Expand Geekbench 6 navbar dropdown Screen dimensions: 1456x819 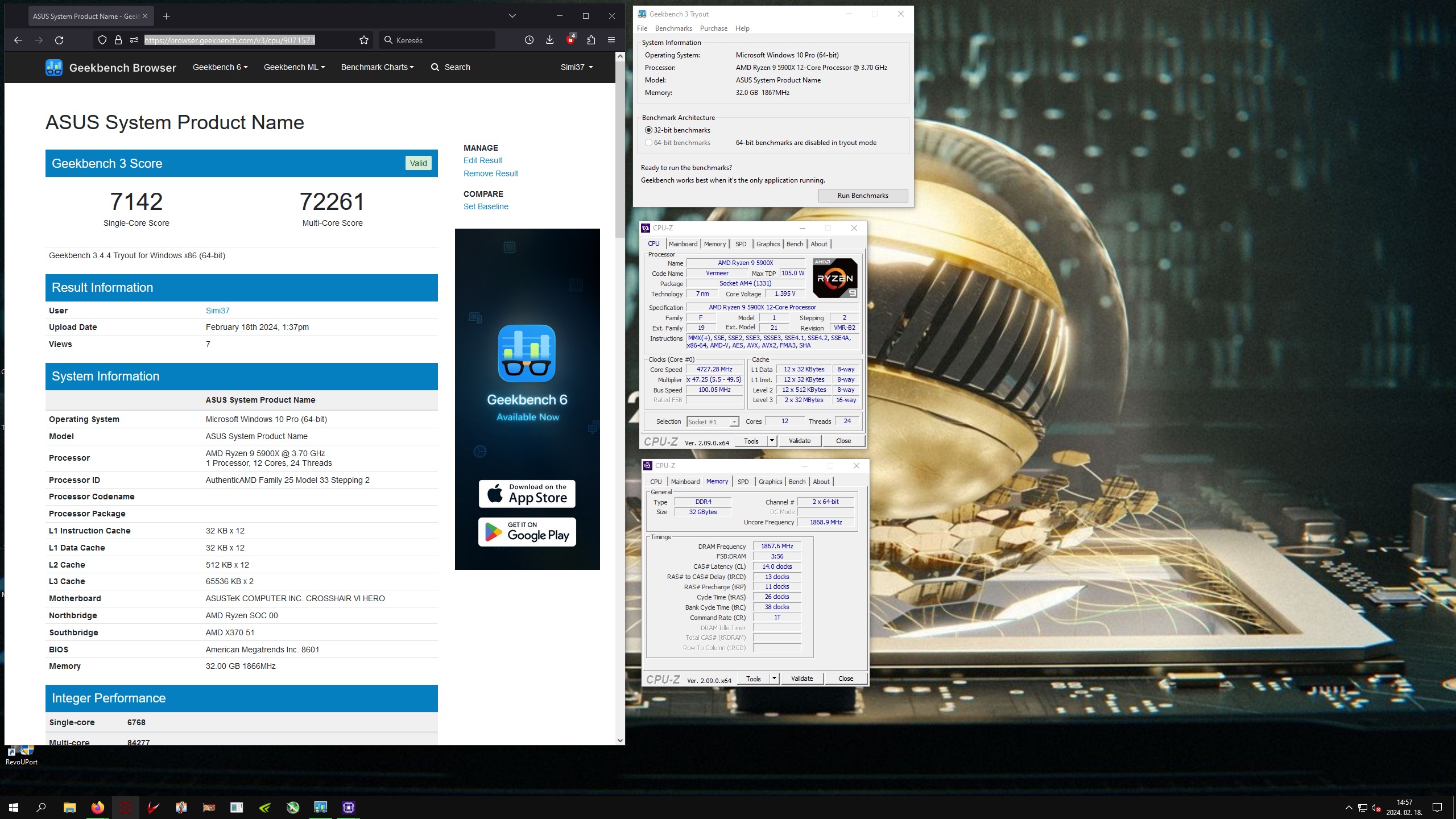tap(220, 67)
